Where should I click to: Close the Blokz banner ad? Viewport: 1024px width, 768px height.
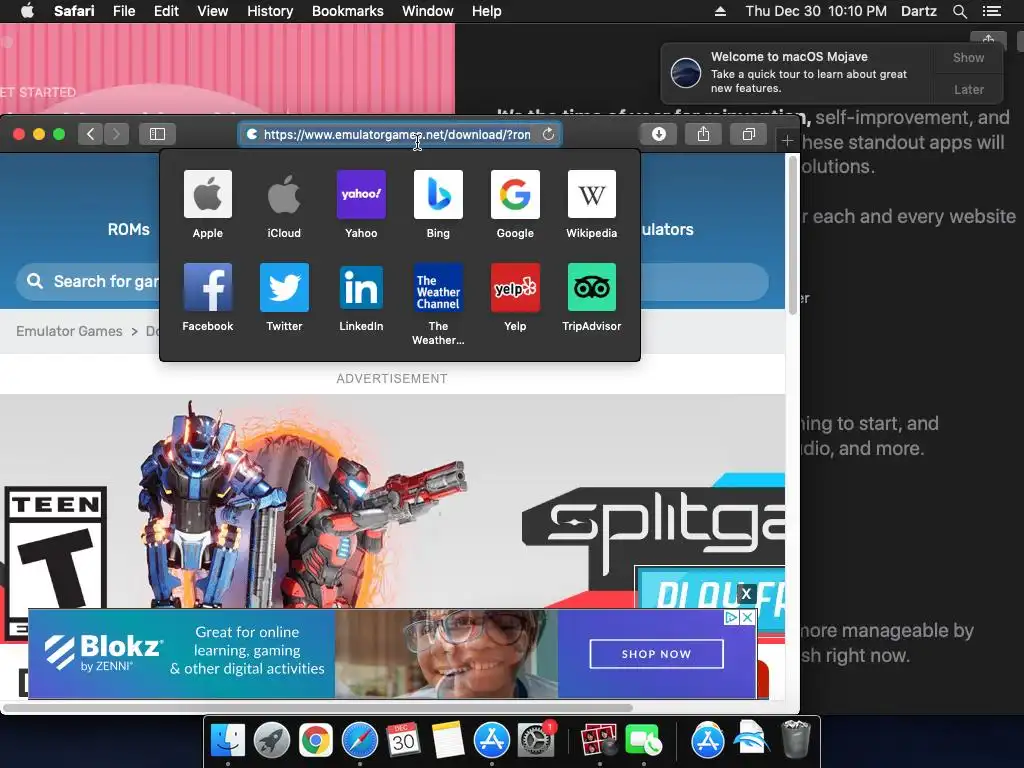point(748,617)
